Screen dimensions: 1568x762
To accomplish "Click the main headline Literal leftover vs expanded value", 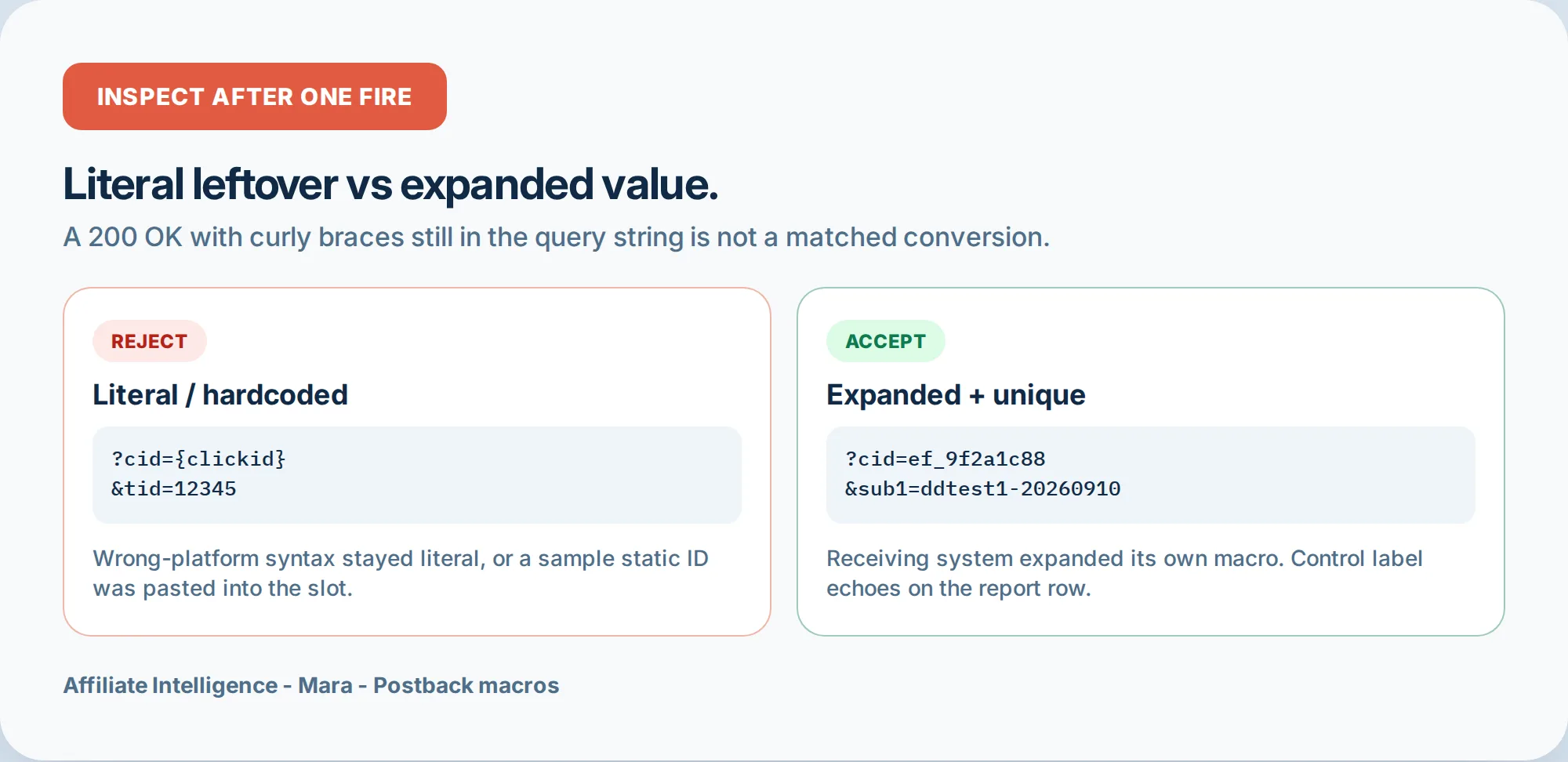I will [x=390, y=184].
